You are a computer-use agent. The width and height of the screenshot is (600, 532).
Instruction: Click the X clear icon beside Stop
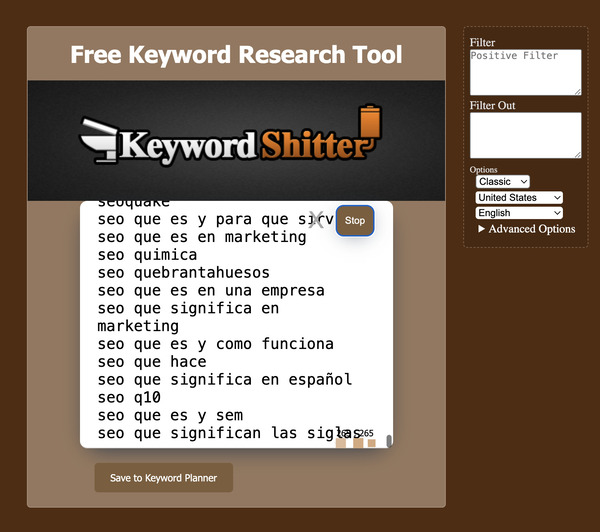point(316,220)
